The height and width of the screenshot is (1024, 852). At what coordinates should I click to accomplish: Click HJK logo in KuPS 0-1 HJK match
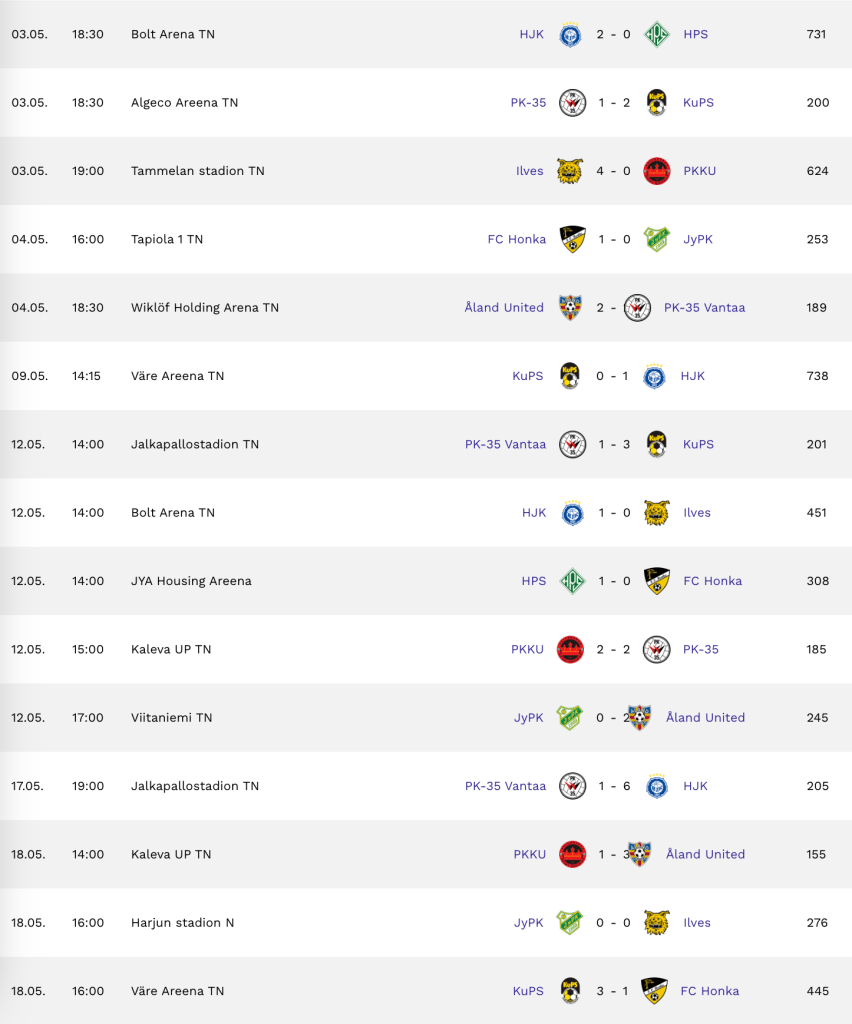pyautogui.click(x=655, y=376)
